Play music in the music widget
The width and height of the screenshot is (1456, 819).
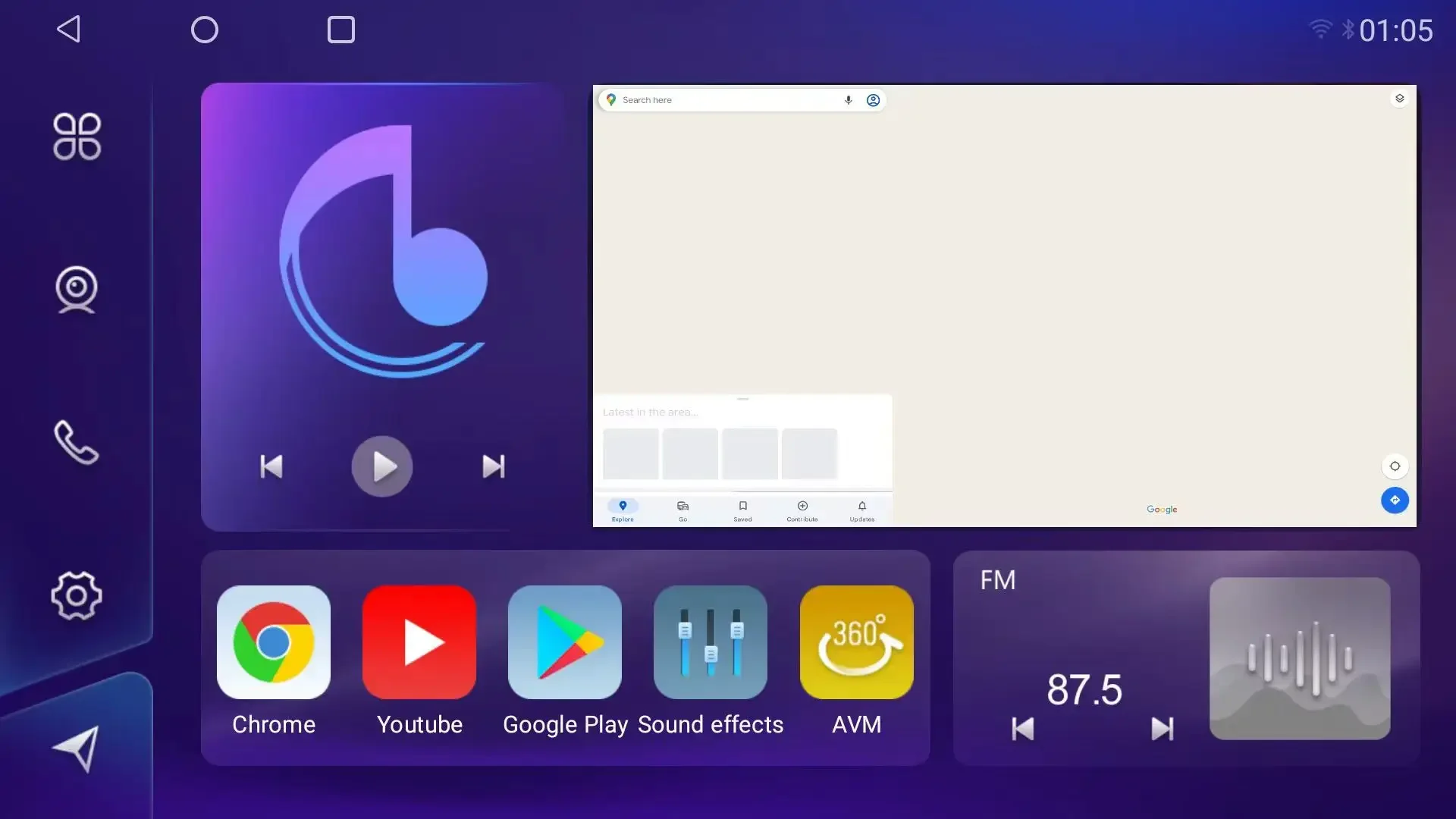(x=382, y=466)
